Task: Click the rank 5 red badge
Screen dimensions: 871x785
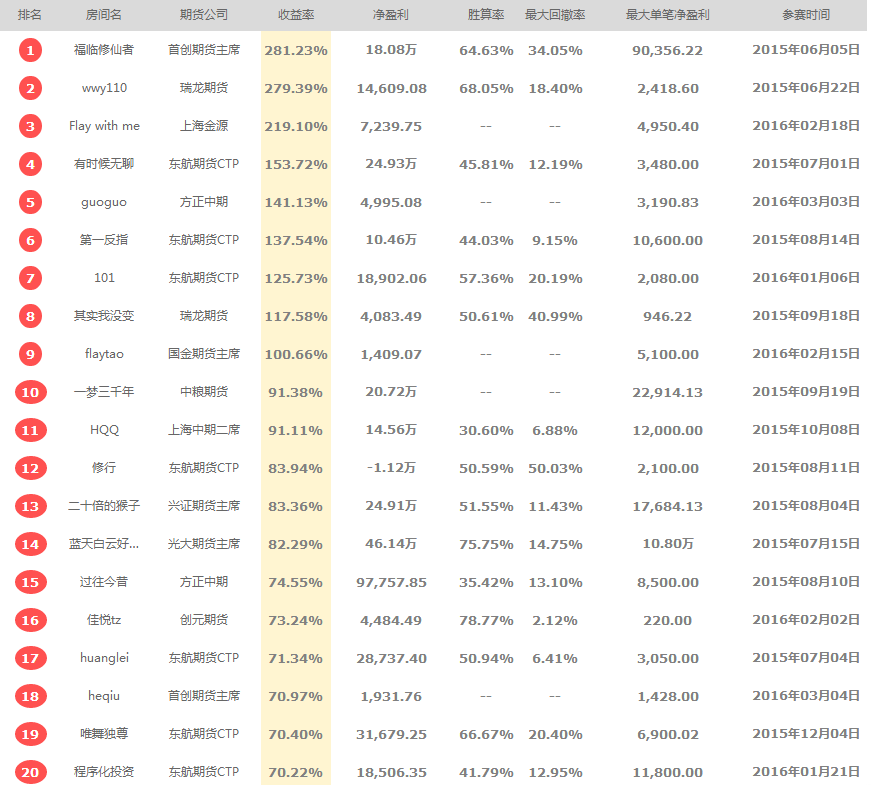Action: click(x=30, y=202)
